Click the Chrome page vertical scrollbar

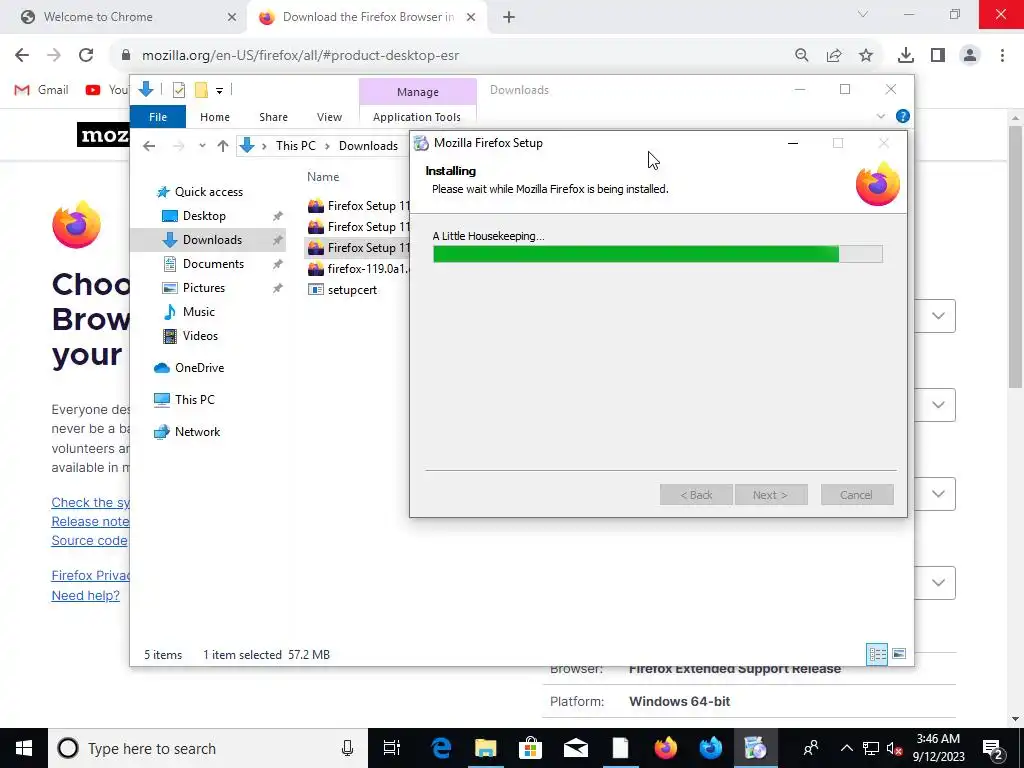(x=1016, y=259)
